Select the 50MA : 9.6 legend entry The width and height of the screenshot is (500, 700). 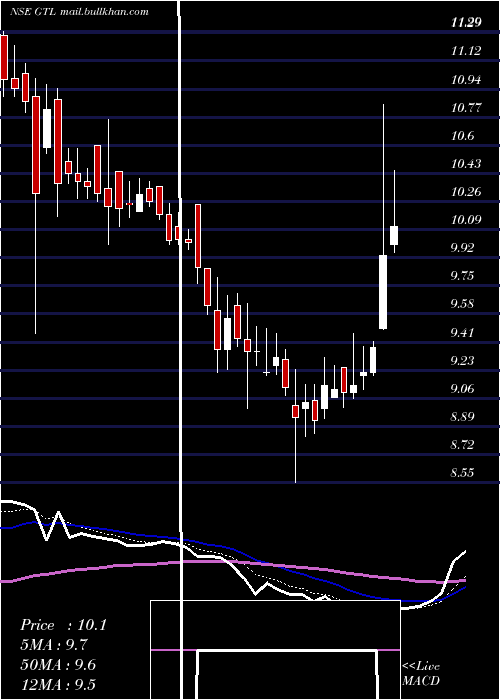pyautogui.click(x=58, y=665)
